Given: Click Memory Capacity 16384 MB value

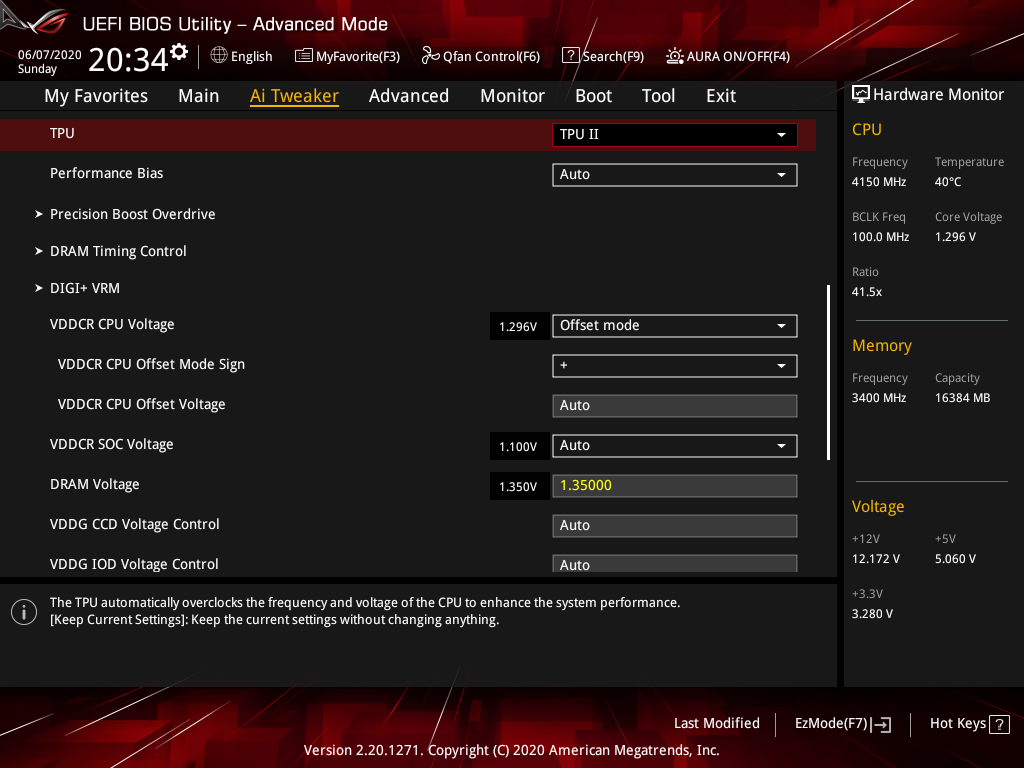Looking at the screenshot, I should 962,398.
